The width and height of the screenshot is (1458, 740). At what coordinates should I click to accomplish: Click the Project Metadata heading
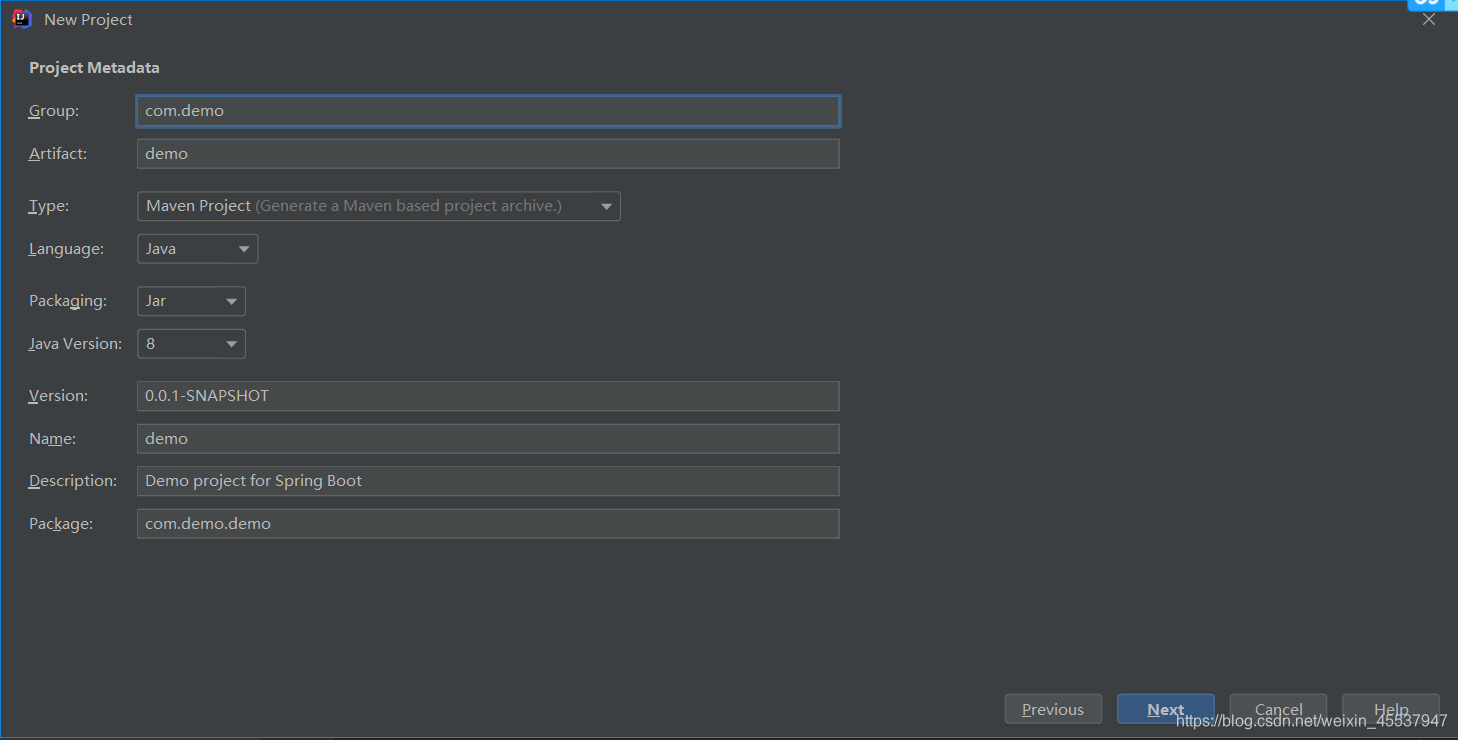pos(94,68)
